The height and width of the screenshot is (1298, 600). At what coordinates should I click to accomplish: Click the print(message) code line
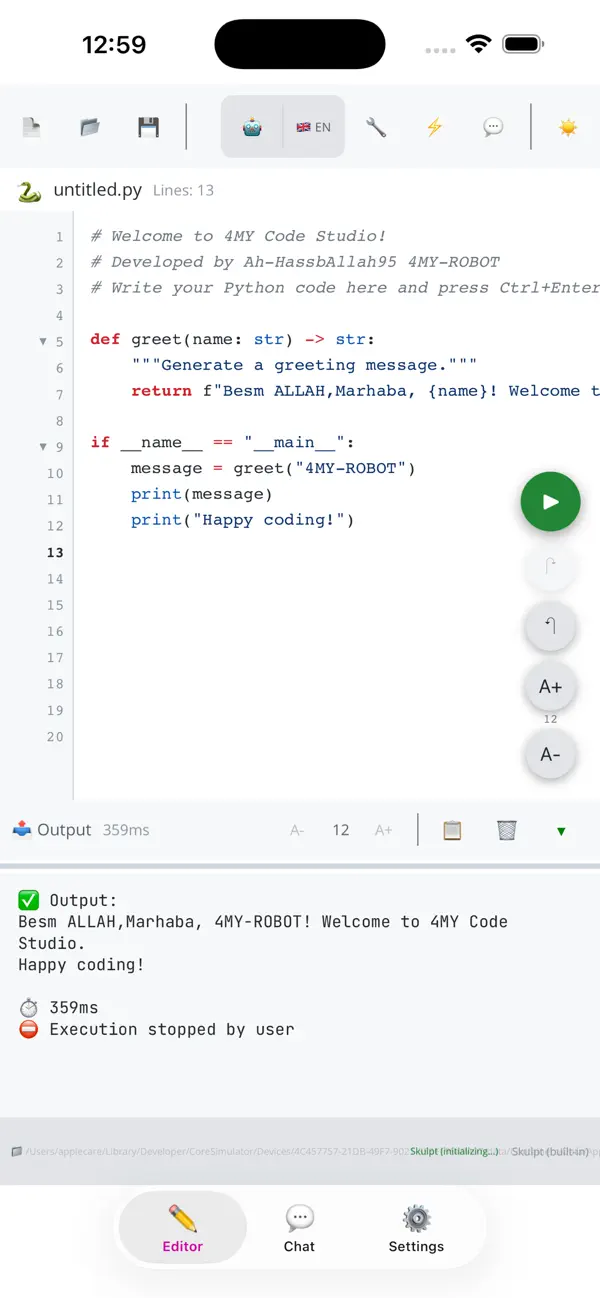[x=201, y=494]
